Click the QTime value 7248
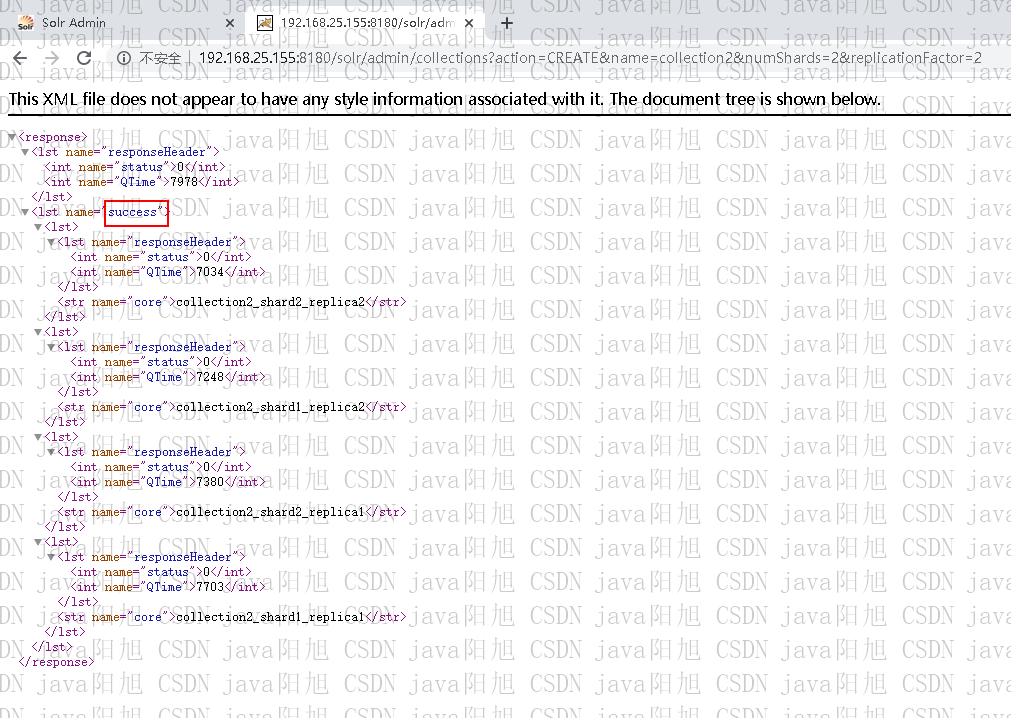 pyautogui.click(x=210, y=377)
